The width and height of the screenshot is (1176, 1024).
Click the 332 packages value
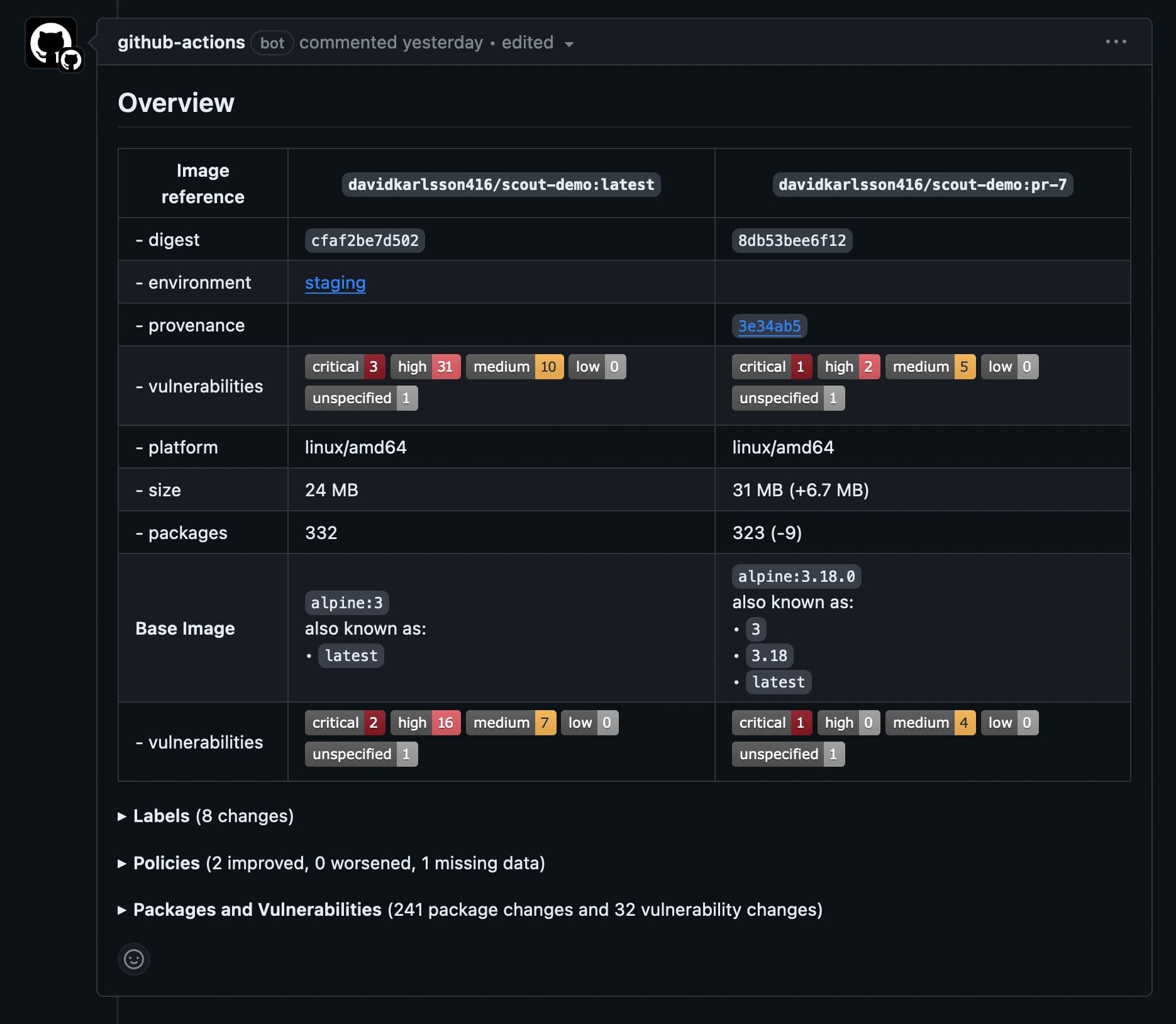point(321,533)
